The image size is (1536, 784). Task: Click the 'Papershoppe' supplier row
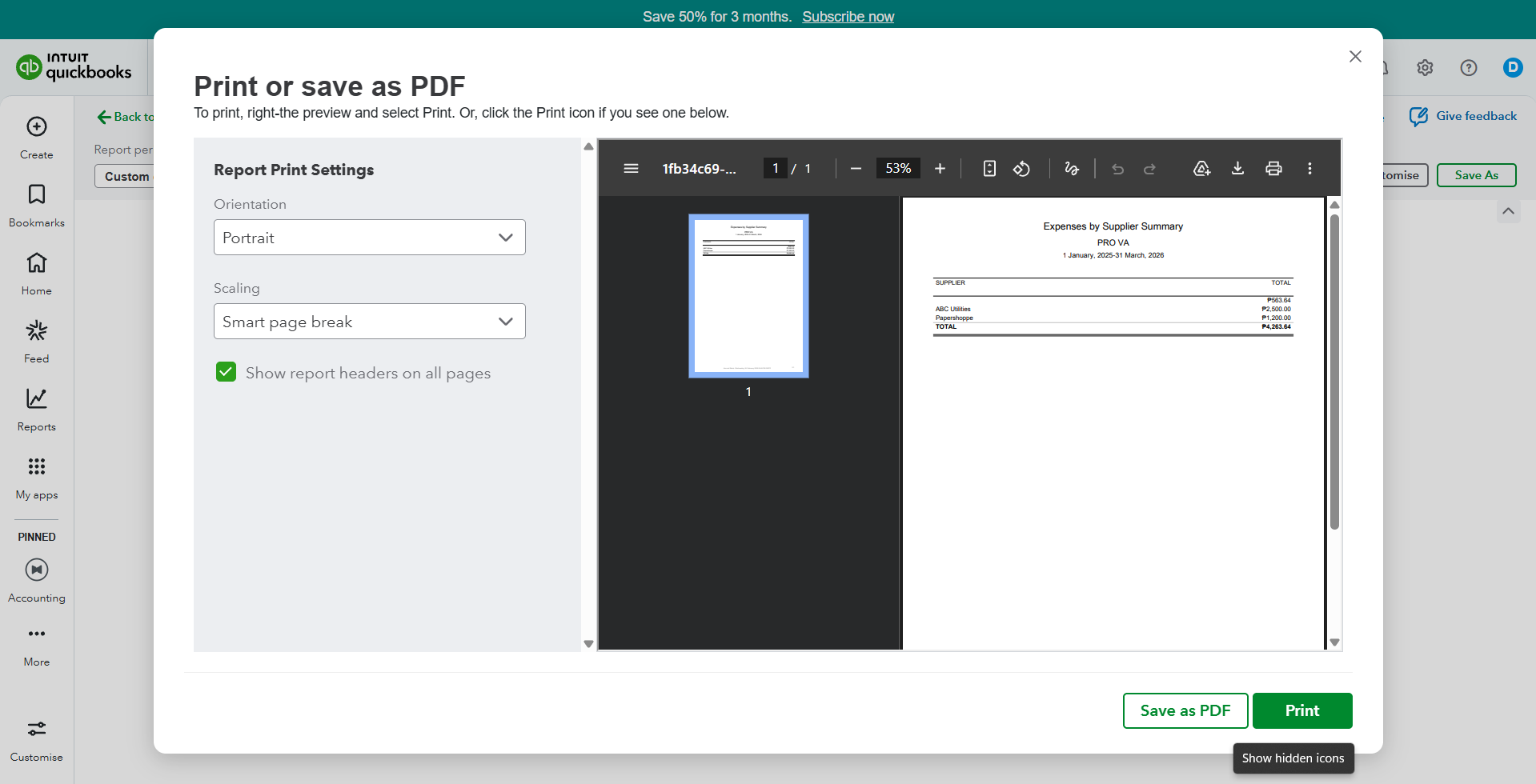coord(1113,318)
